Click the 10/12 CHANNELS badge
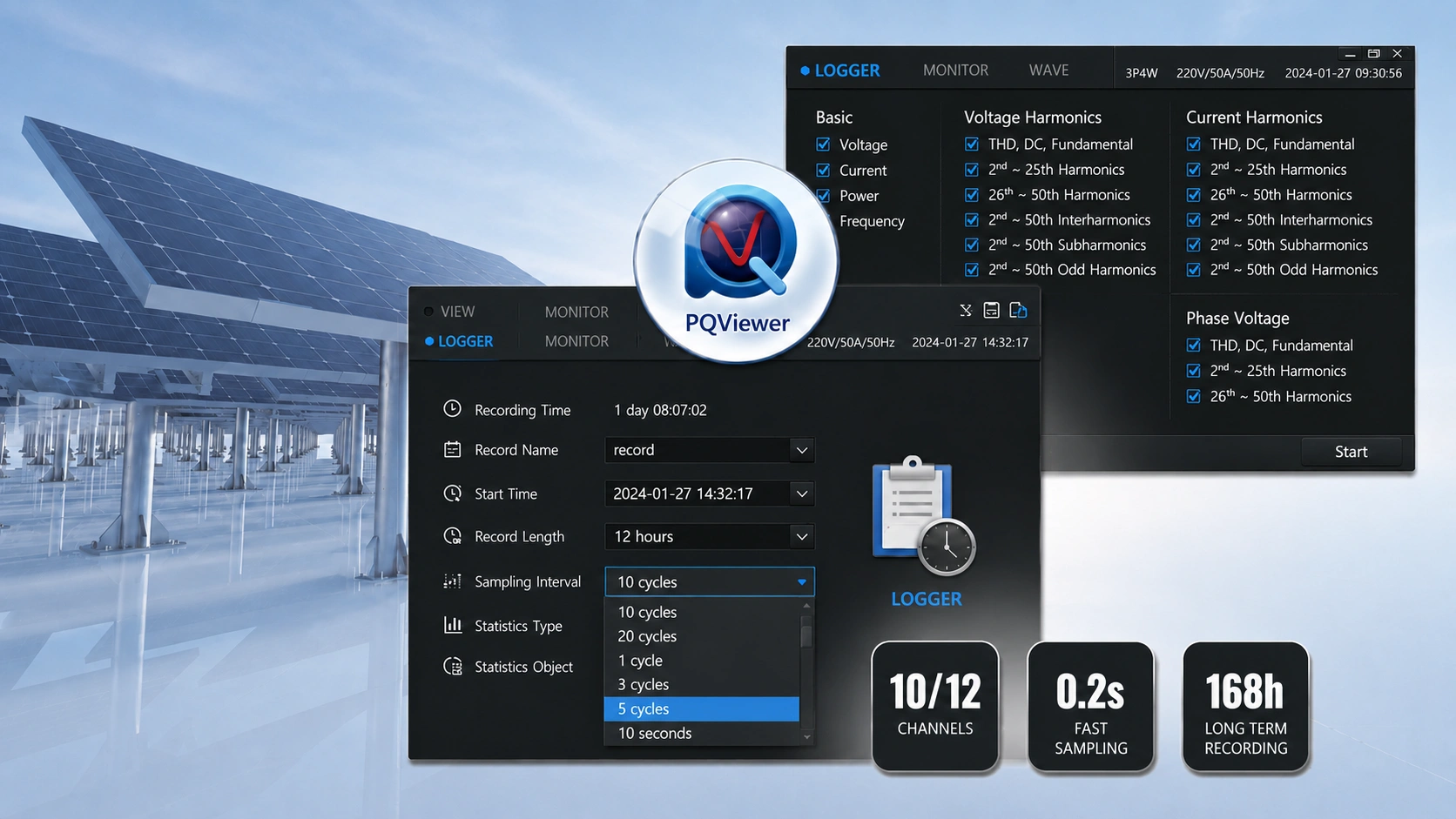The width and height of the screenshot is (1456, 819). [935, 706]
